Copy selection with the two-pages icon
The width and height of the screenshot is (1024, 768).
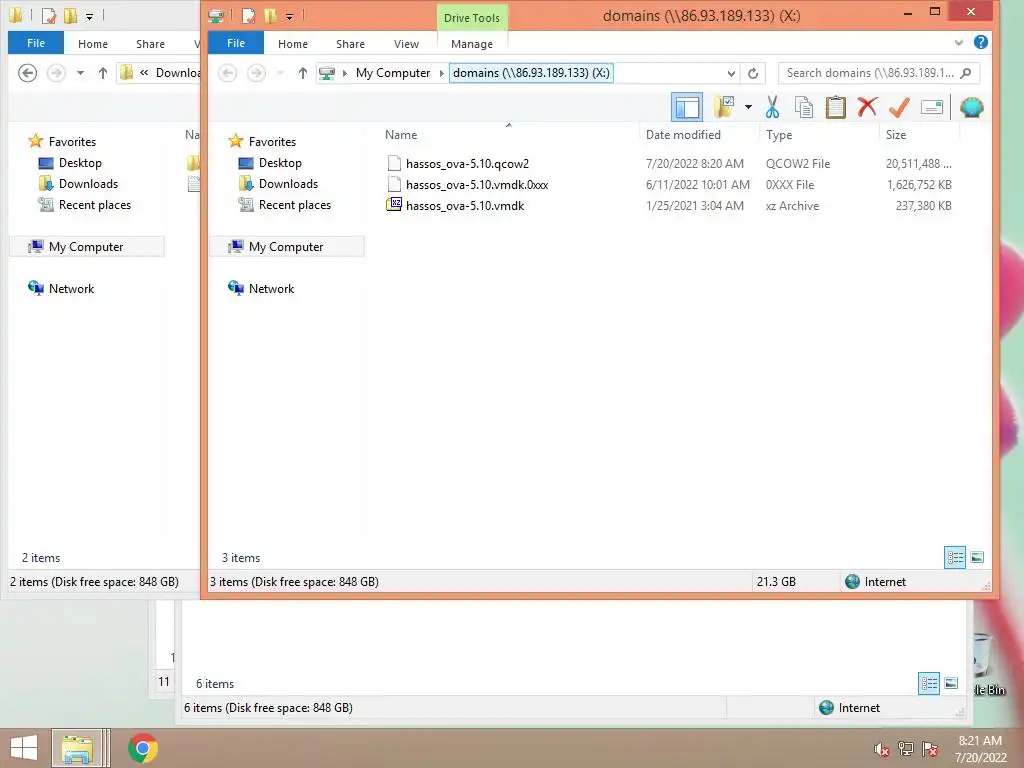pos(804,107)
